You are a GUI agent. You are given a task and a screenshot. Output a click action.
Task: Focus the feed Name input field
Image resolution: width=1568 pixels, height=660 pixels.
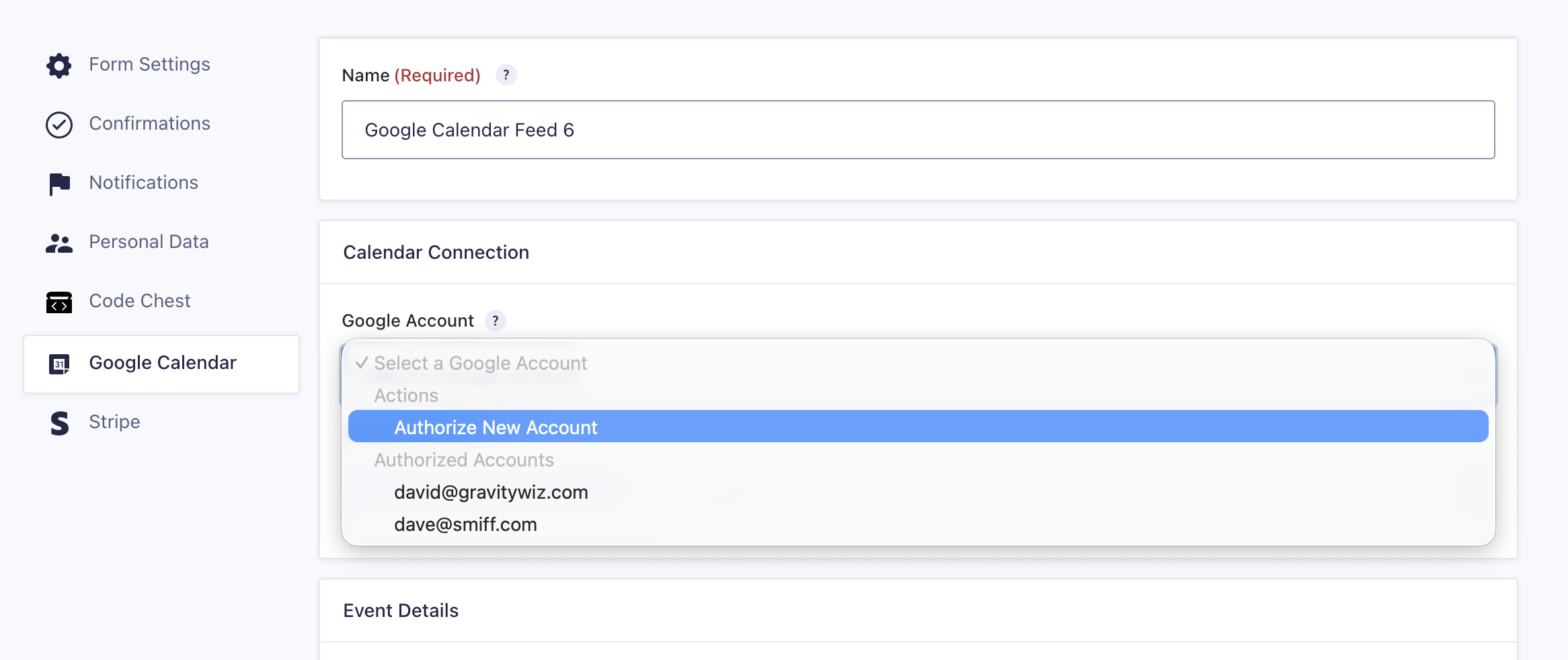coord(918,130)
